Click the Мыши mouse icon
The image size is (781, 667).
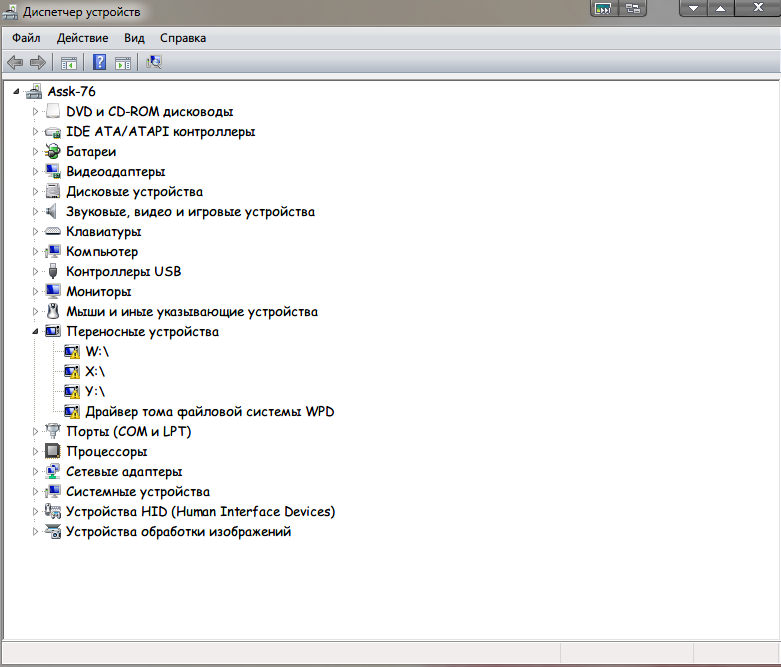pyautogui.click(x=53, y=311)
